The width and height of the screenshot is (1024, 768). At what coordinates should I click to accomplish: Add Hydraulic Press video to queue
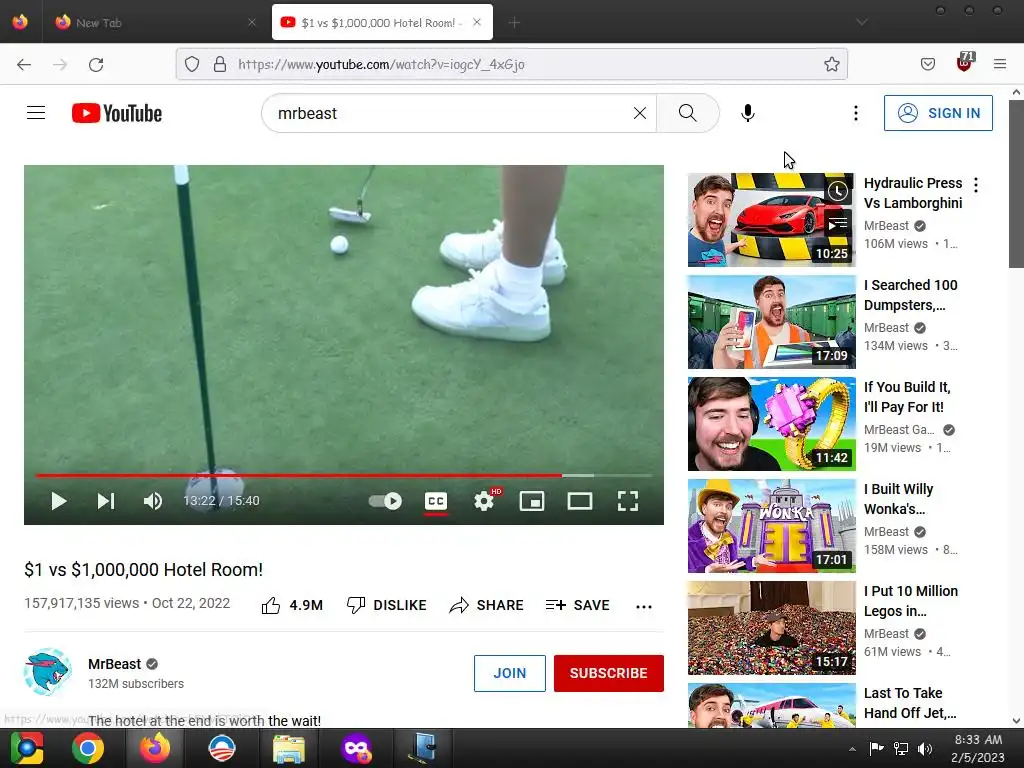coord(838,224)
